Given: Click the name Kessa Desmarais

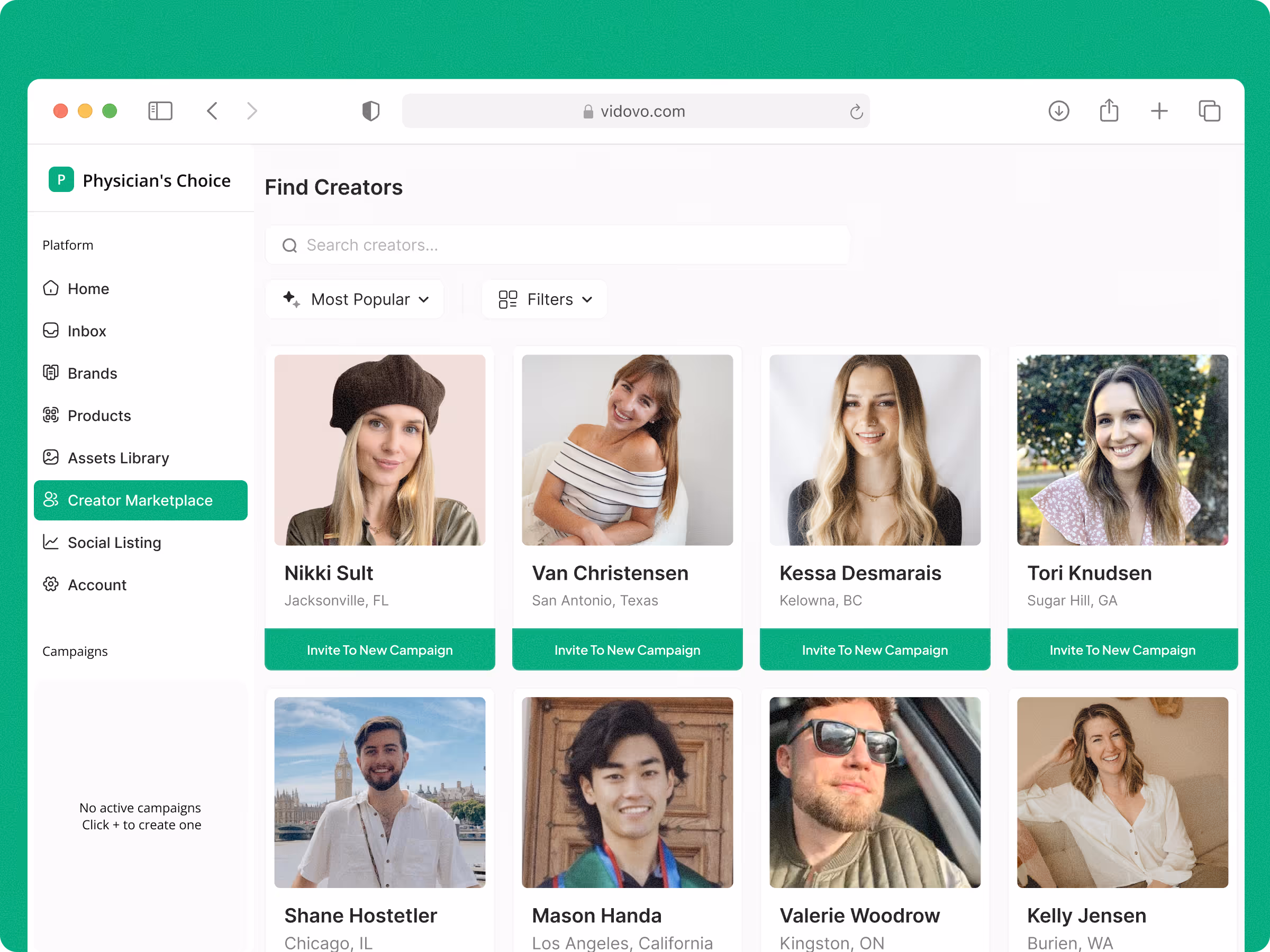Looking at the screenshot, I should [860, 573].
